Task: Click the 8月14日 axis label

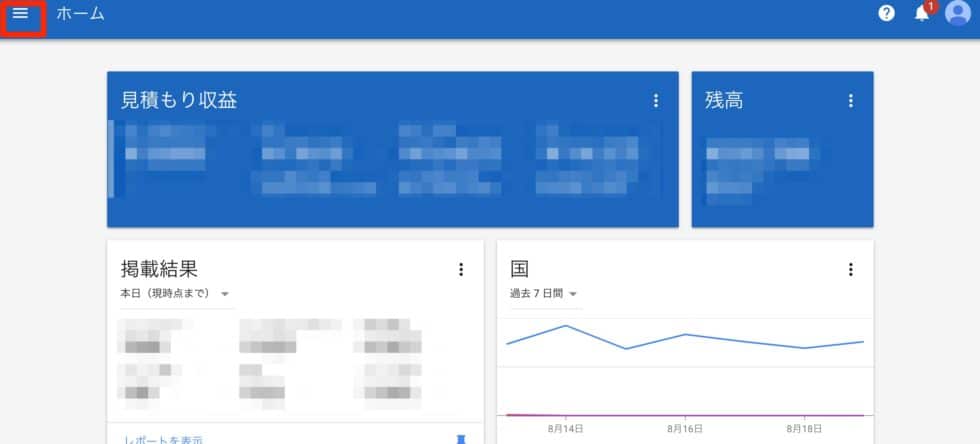Action: click(x=566, y=429)
